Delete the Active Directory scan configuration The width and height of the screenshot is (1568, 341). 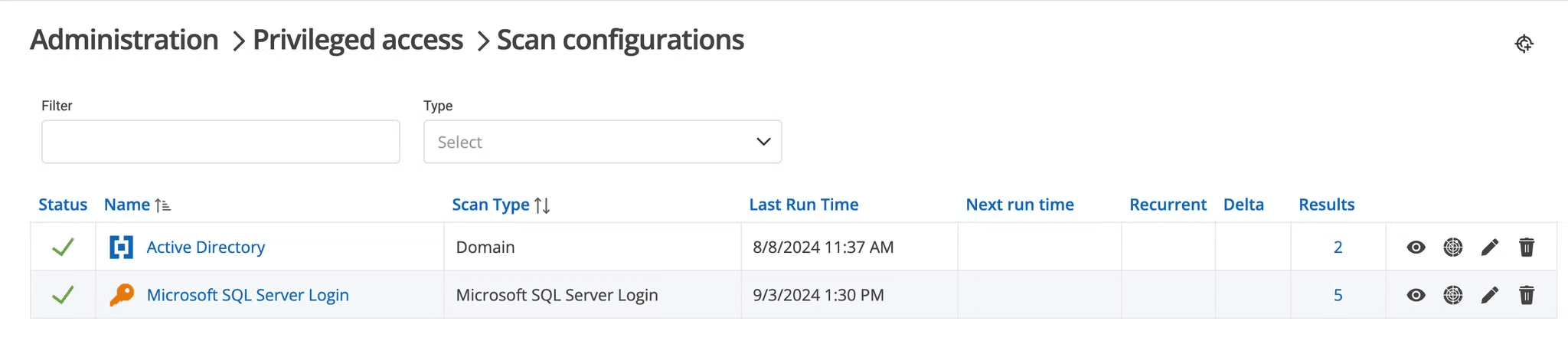[x=1526, y=248]
